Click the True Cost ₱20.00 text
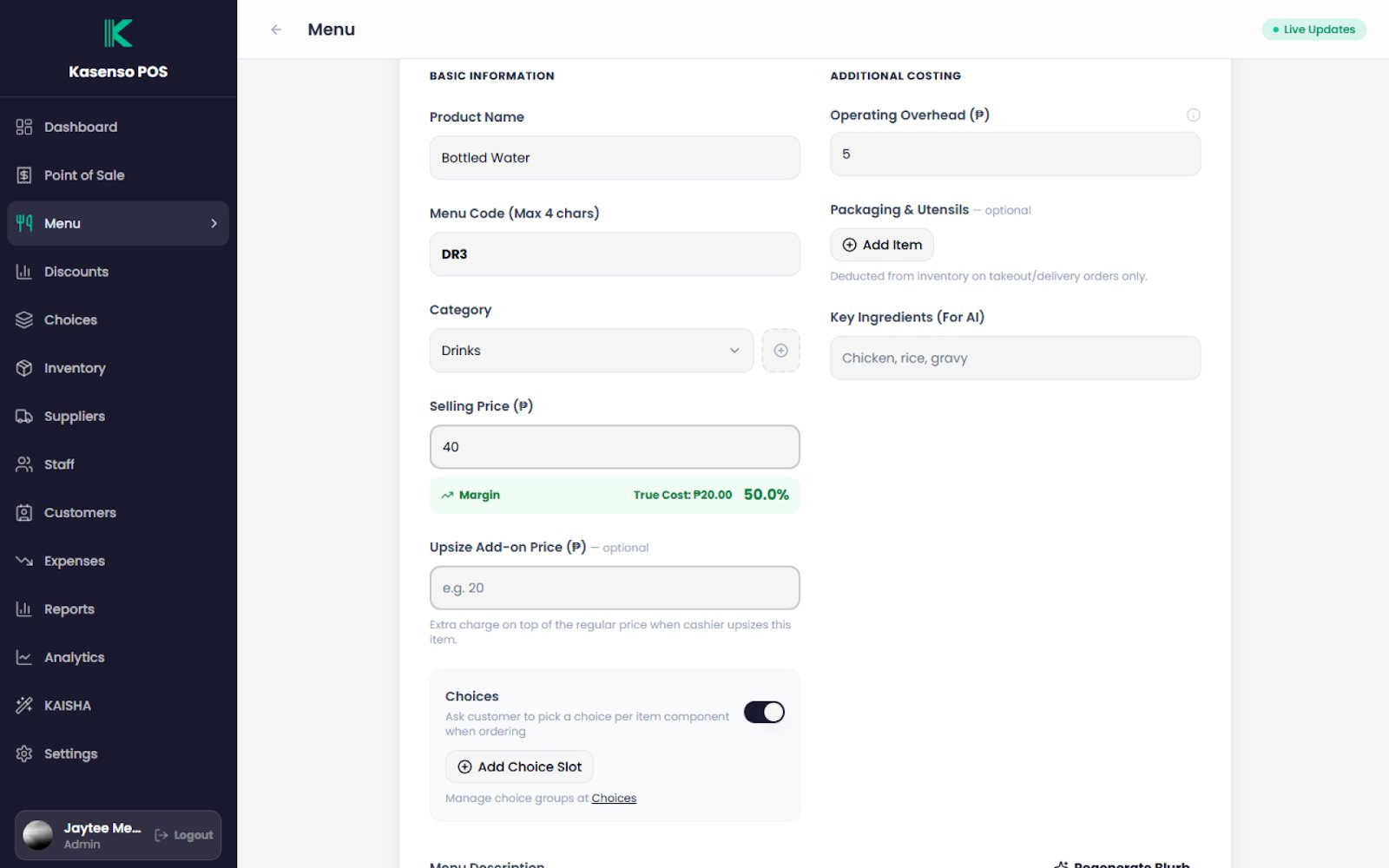1389x868 pixels. coord(682,495)
